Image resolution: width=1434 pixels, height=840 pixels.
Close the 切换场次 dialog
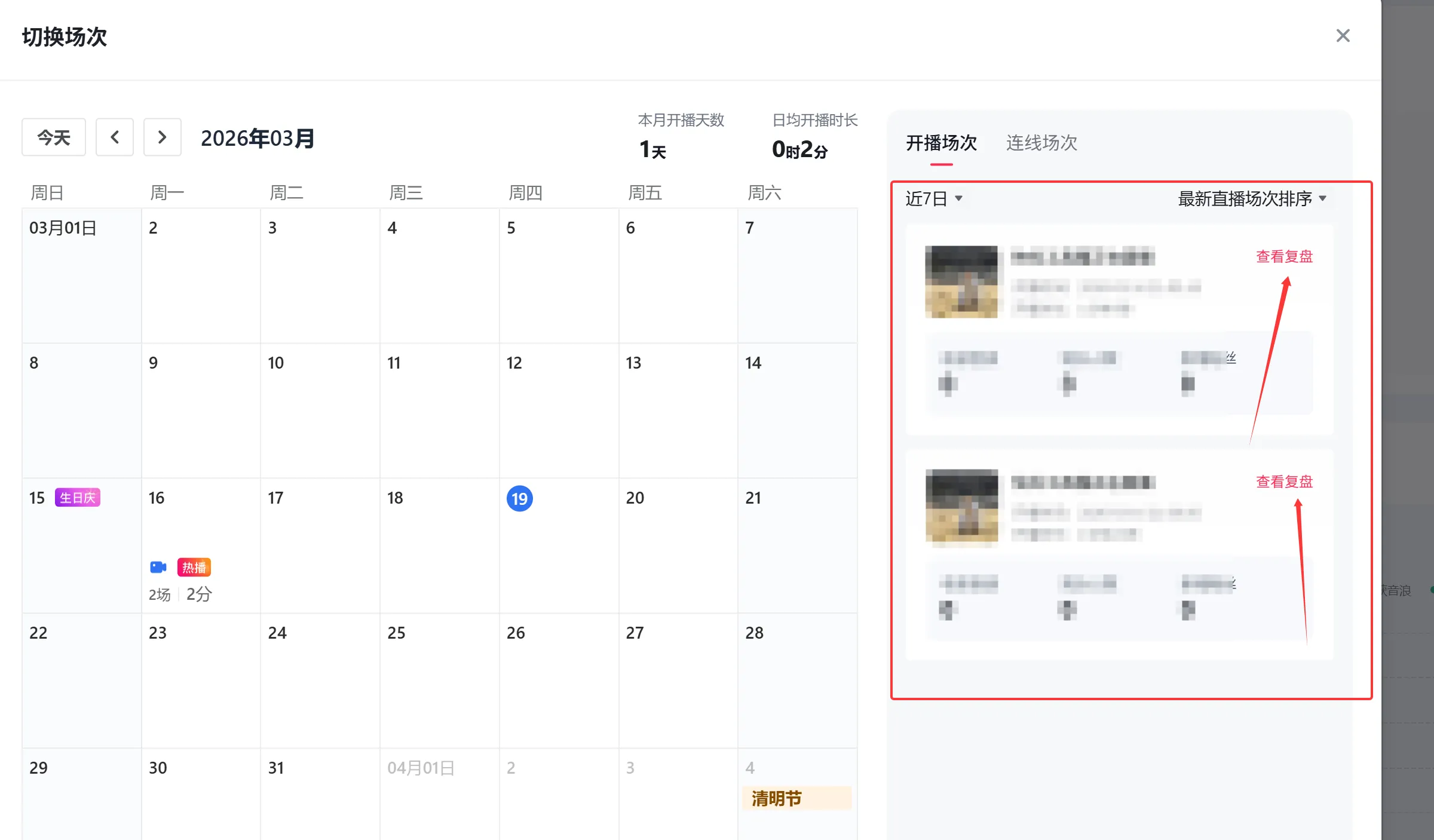pyautogui.click(x=1343, y=36)
